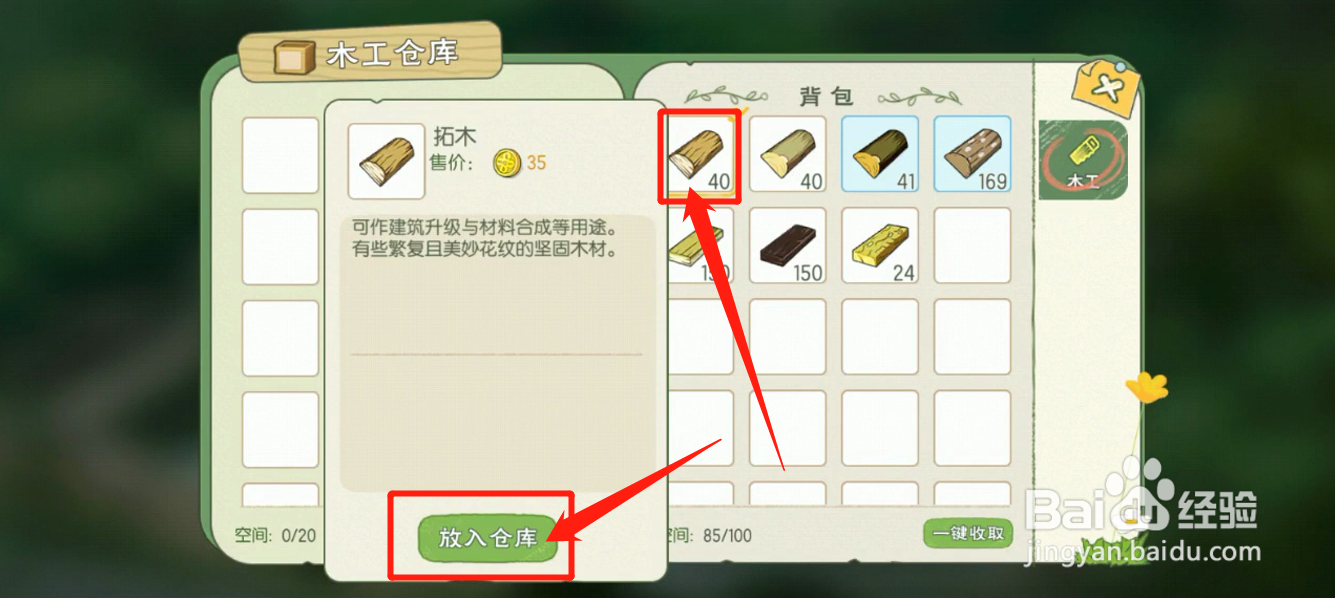The height and width of the screenshot is (598, 1335).
Task: Click the 拓木 item preview thumbnail
Action: click(x=386, y=161)
